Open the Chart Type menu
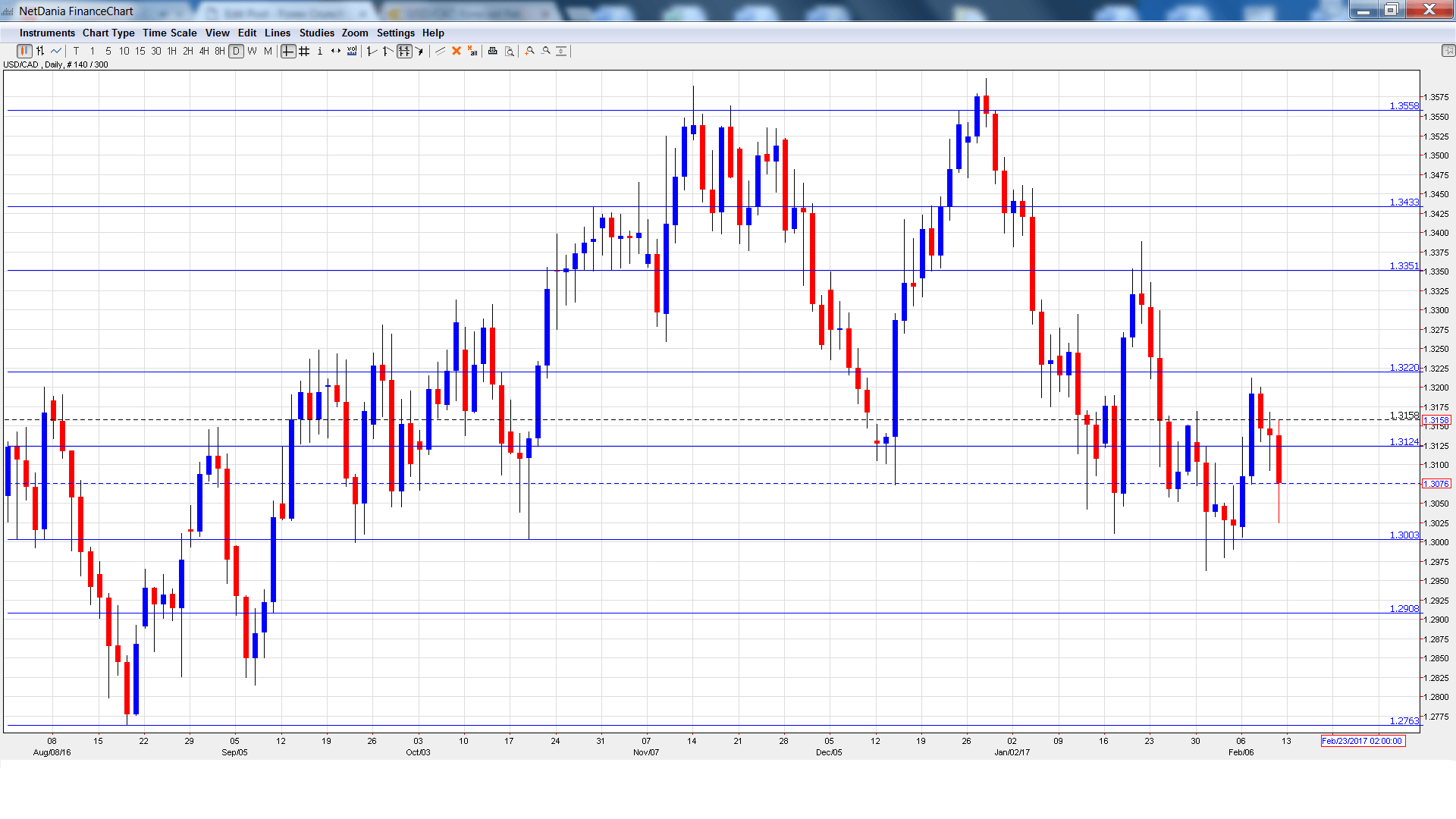 tap(108, 33)
